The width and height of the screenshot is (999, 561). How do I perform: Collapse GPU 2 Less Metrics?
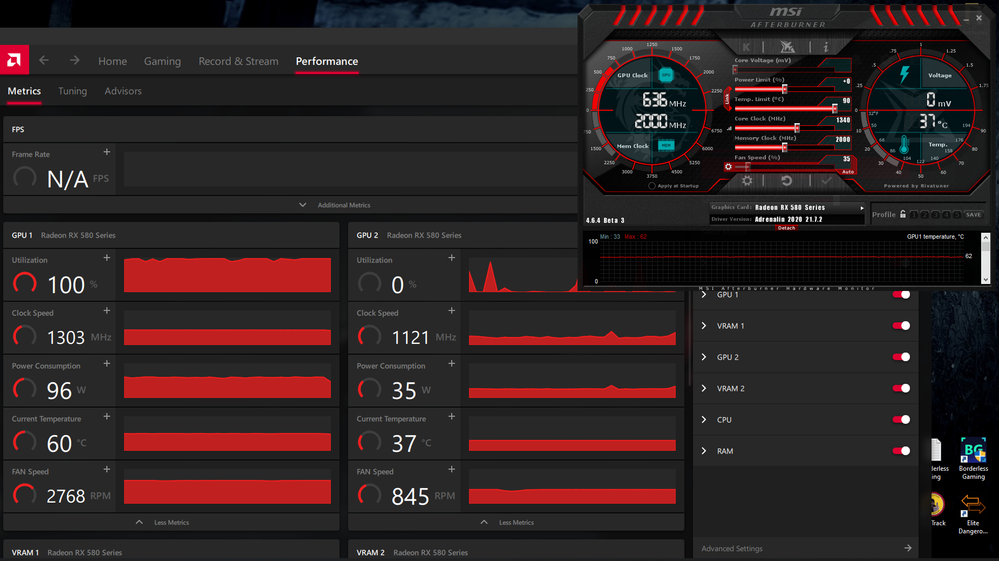tap(507, 522)
